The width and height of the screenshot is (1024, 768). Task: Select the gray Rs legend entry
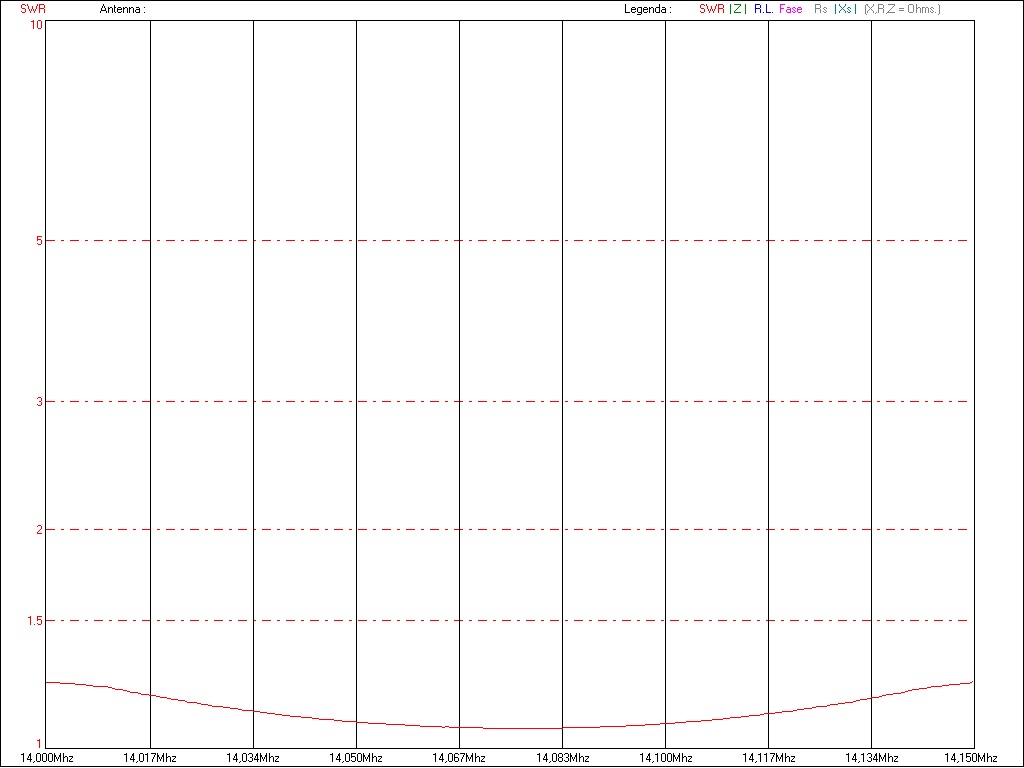click(x=821, y=9)
